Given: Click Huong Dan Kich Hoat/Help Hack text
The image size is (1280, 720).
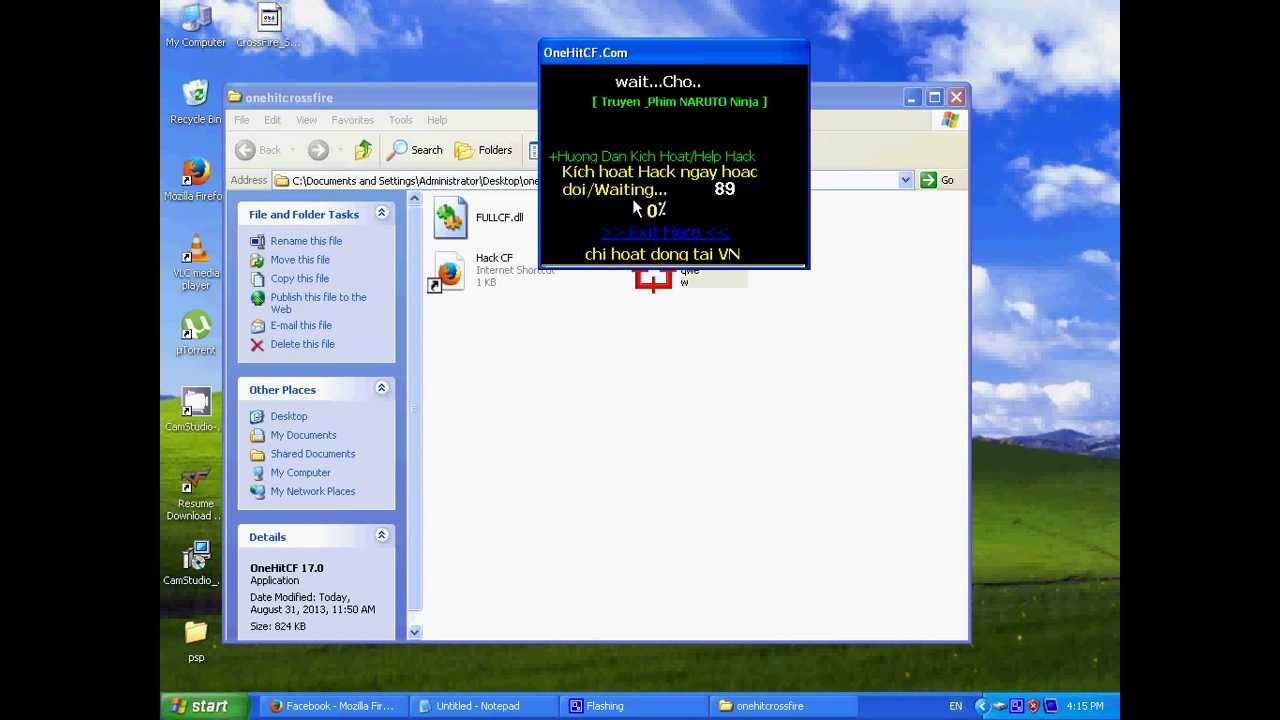Looking at the screenshot, I should (x=652, y=156).
